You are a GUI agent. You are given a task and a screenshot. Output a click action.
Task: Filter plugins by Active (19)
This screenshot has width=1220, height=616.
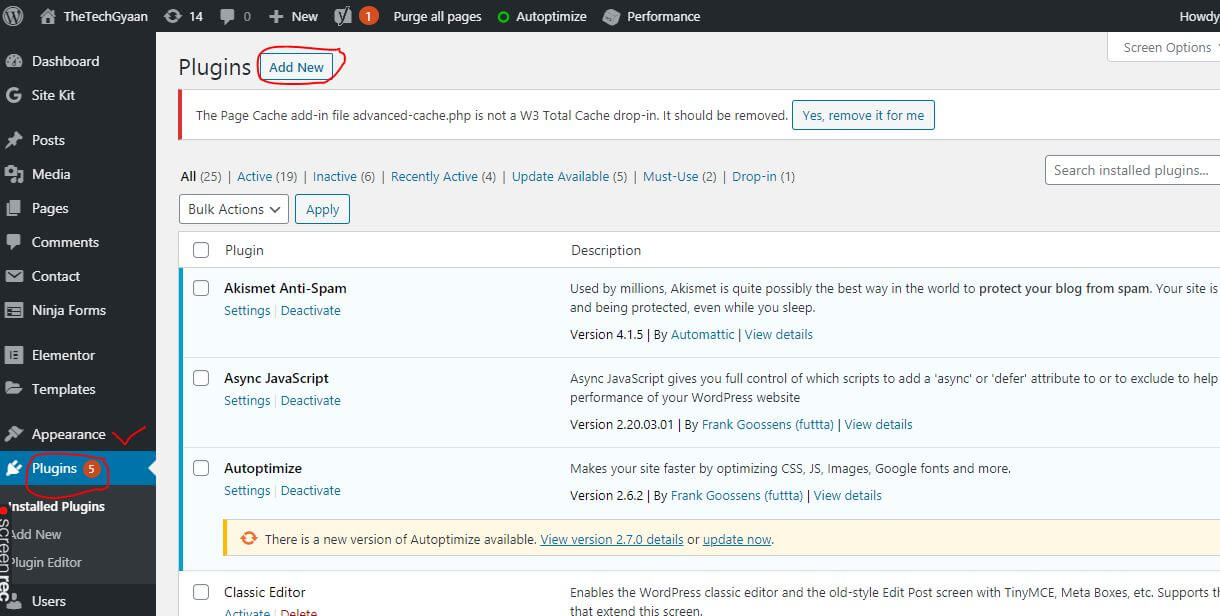point(267,176)
